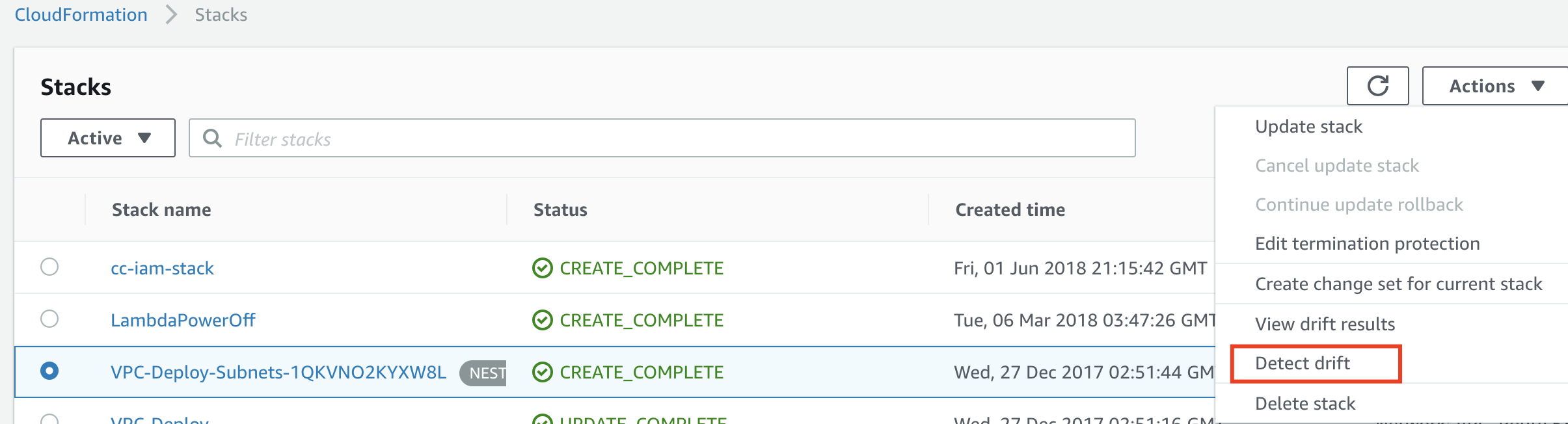The height and width of the screenshot is (424, 1568).
Task: Click LambdaPowerOff green status check icon
Action: (542, 320)
